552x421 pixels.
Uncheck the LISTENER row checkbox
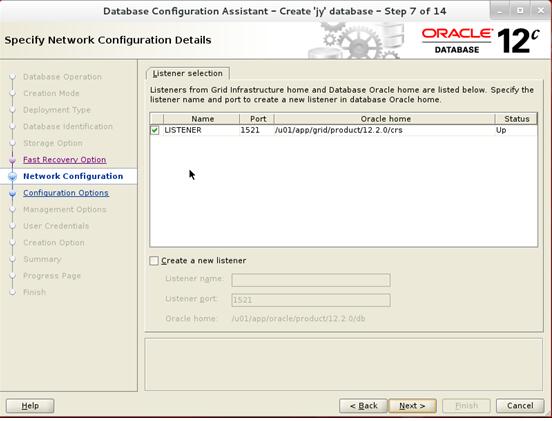click(155, 130)
